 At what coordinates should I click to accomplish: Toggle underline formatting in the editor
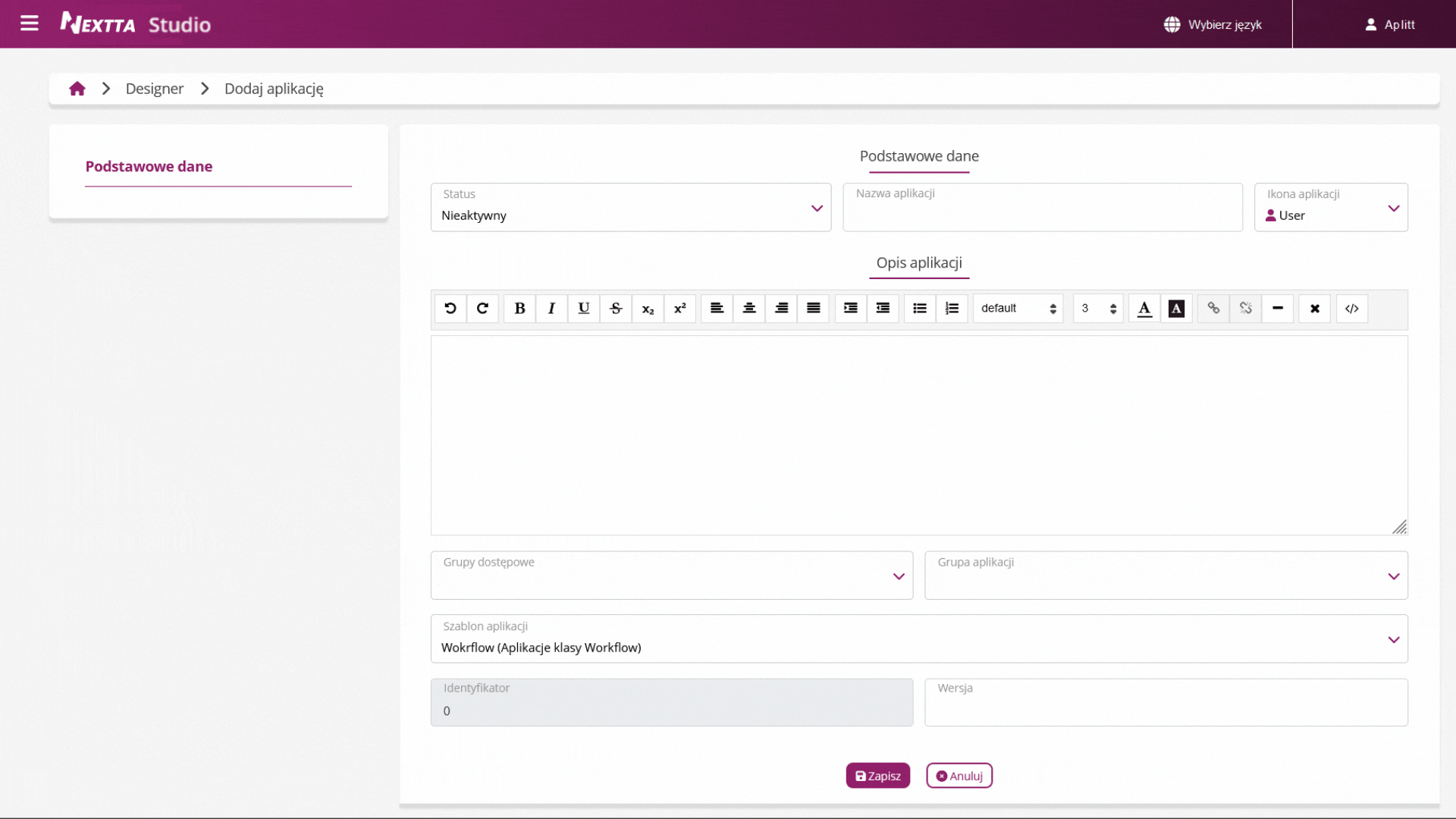(583, 309)
